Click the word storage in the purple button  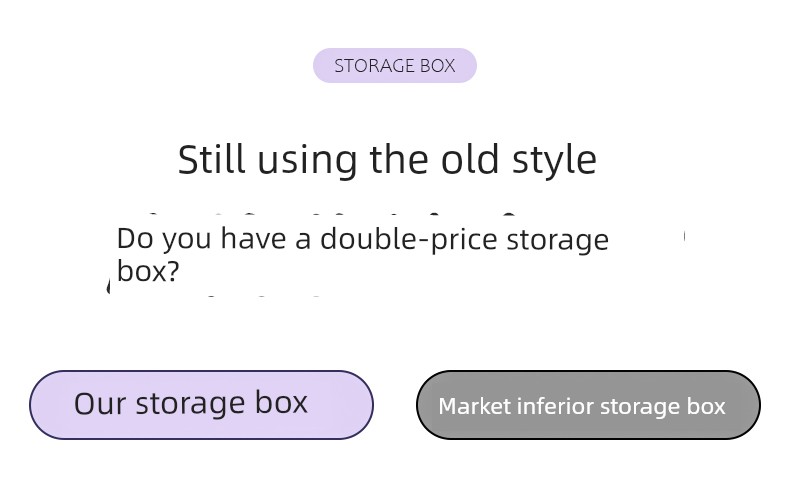point(190,405)
